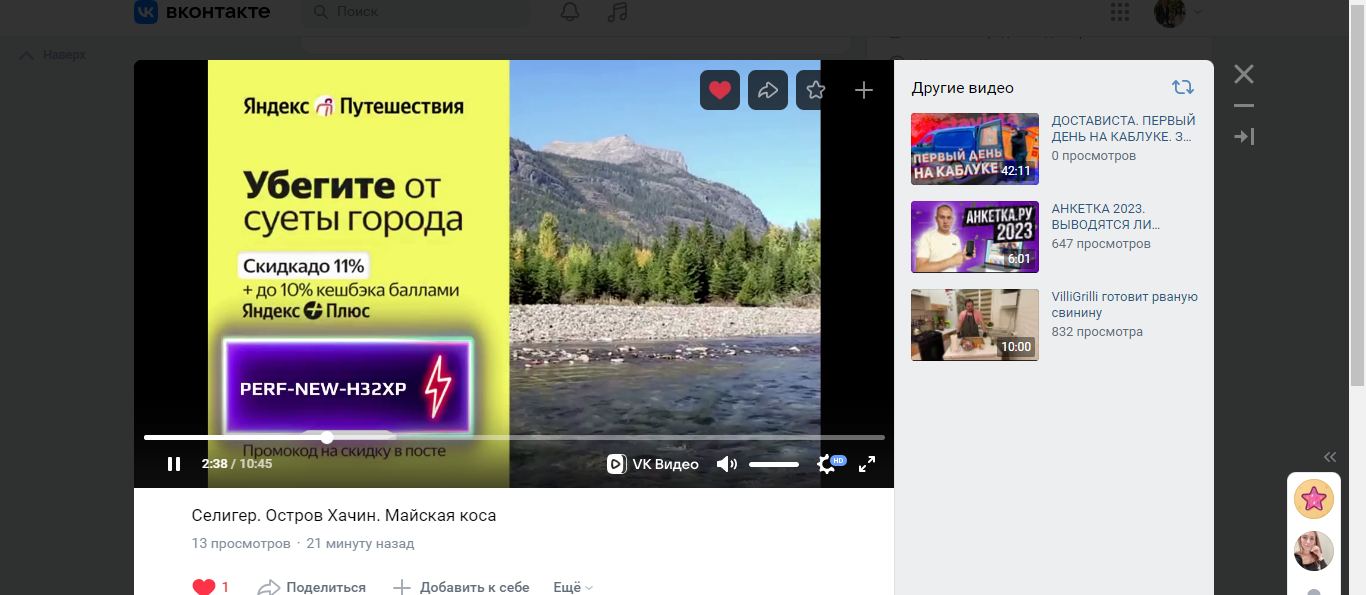Viewport: 1366px width, 595px height.
Task: Click the "21 минуту назад" timestamp
Action: coord(360,544)
